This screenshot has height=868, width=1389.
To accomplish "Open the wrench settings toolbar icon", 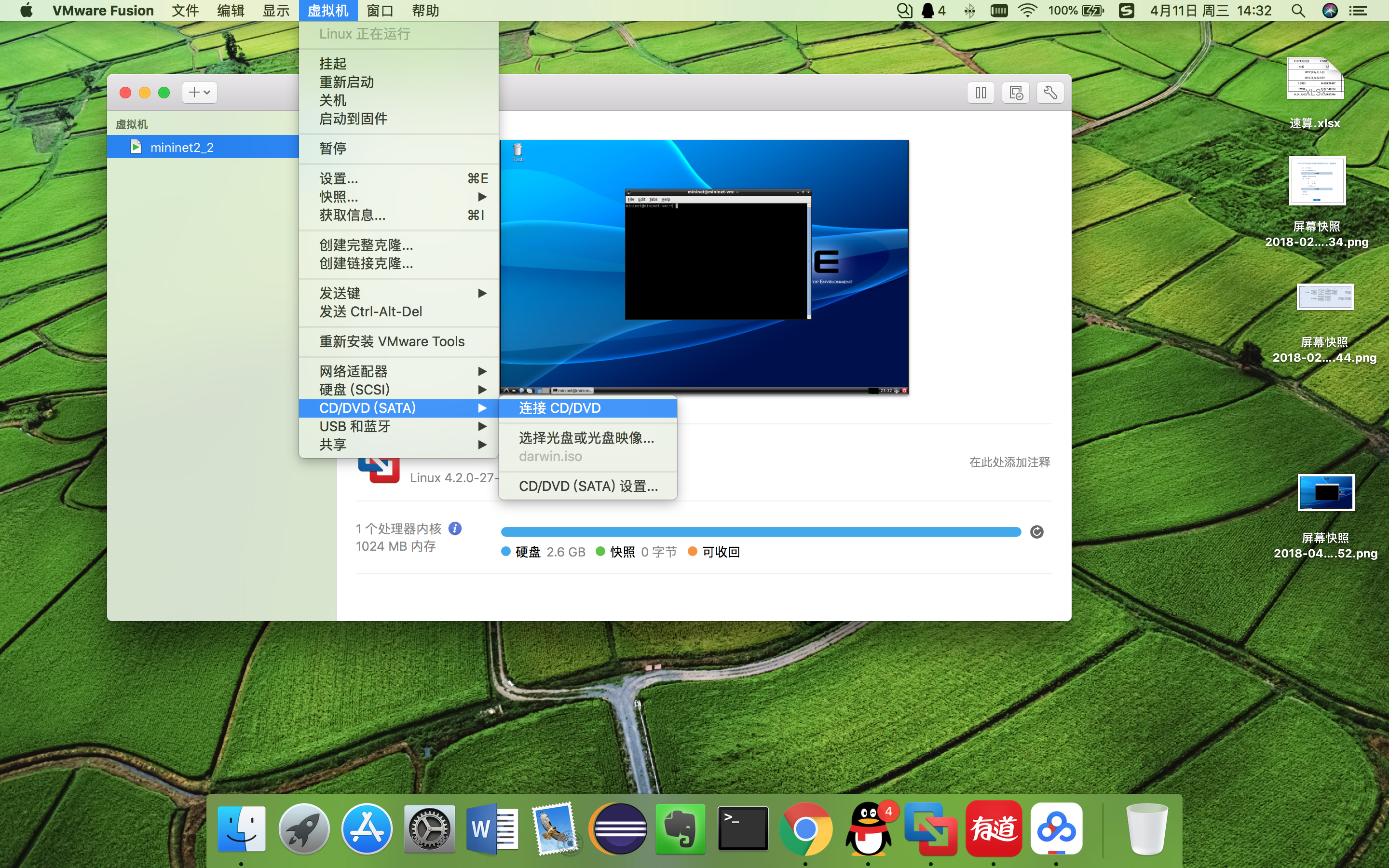I will click(x=1050, y=93).
